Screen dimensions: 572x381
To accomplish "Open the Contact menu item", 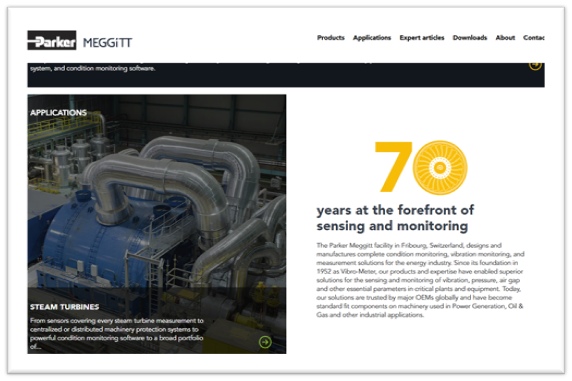I will (534, 38).
